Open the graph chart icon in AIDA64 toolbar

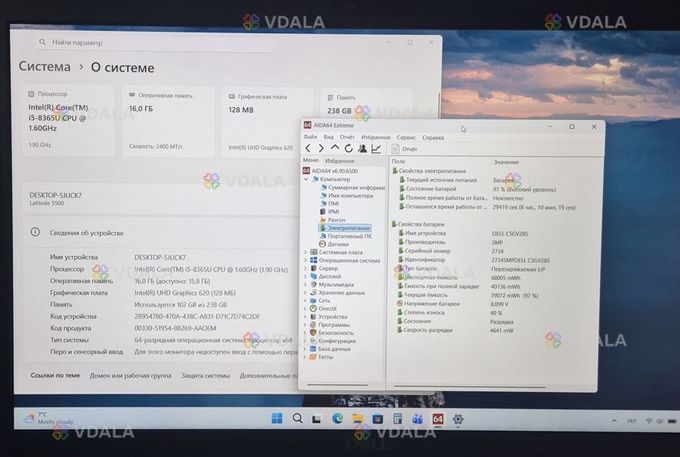376,148
